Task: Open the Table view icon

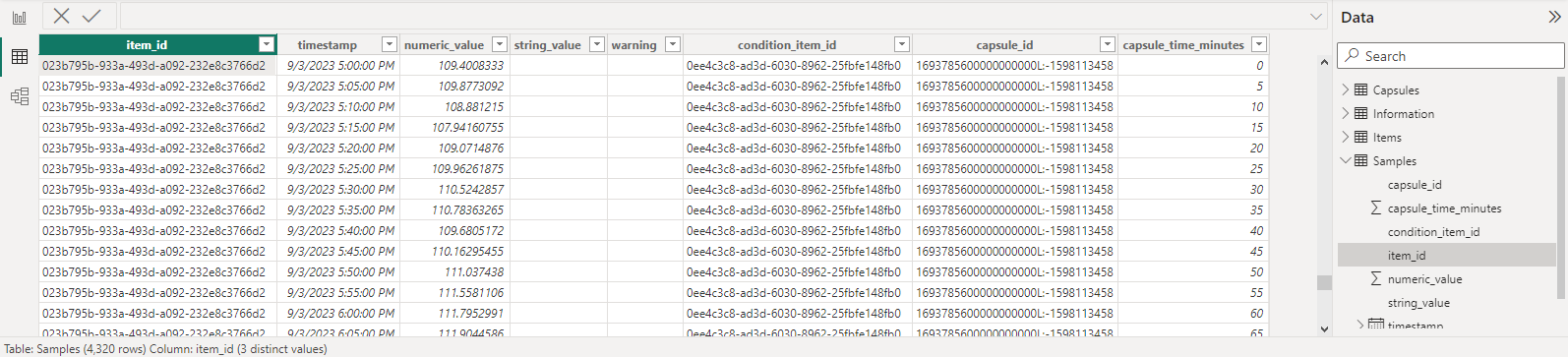Action: [20, 57]
